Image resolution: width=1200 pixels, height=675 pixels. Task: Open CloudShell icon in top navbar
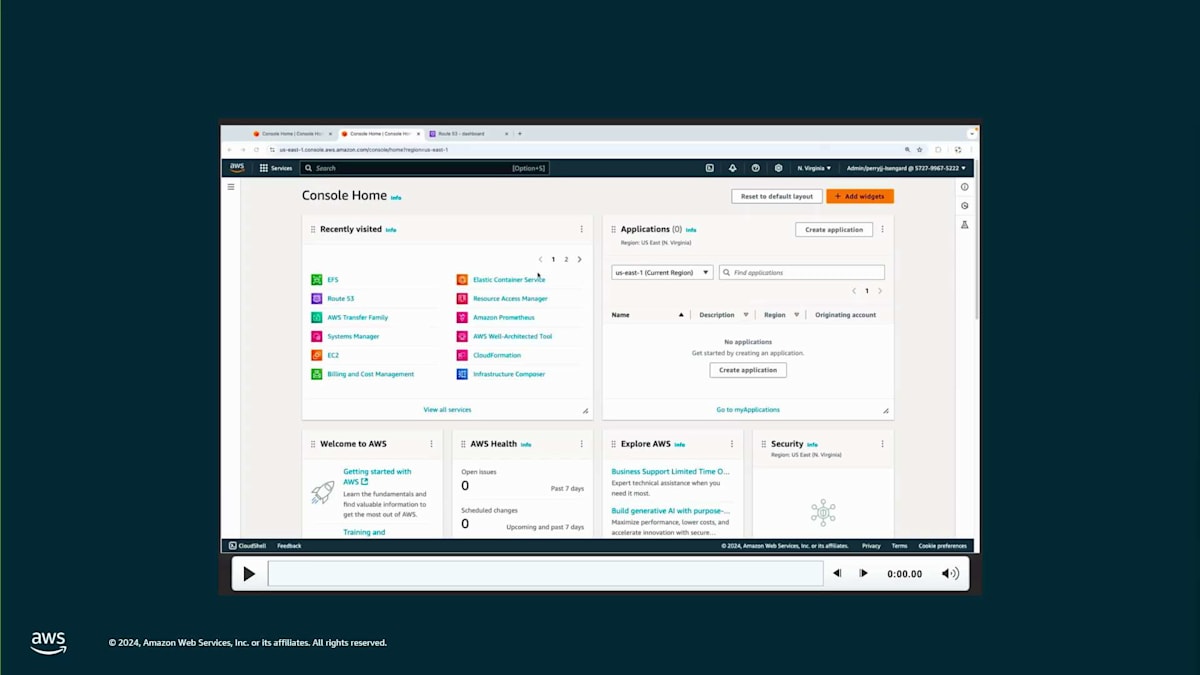click(710, 168)
